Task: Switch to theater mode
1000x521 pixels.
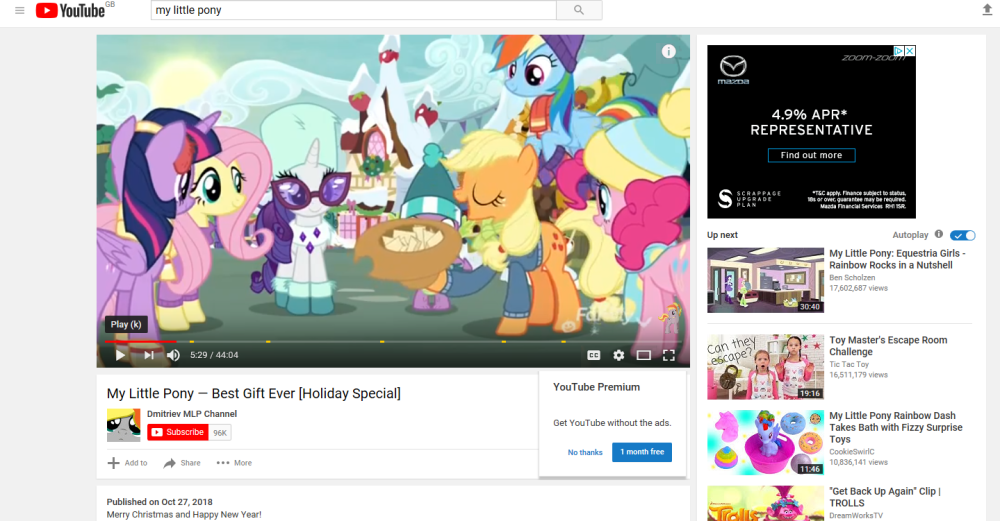Action: (643, 355)
